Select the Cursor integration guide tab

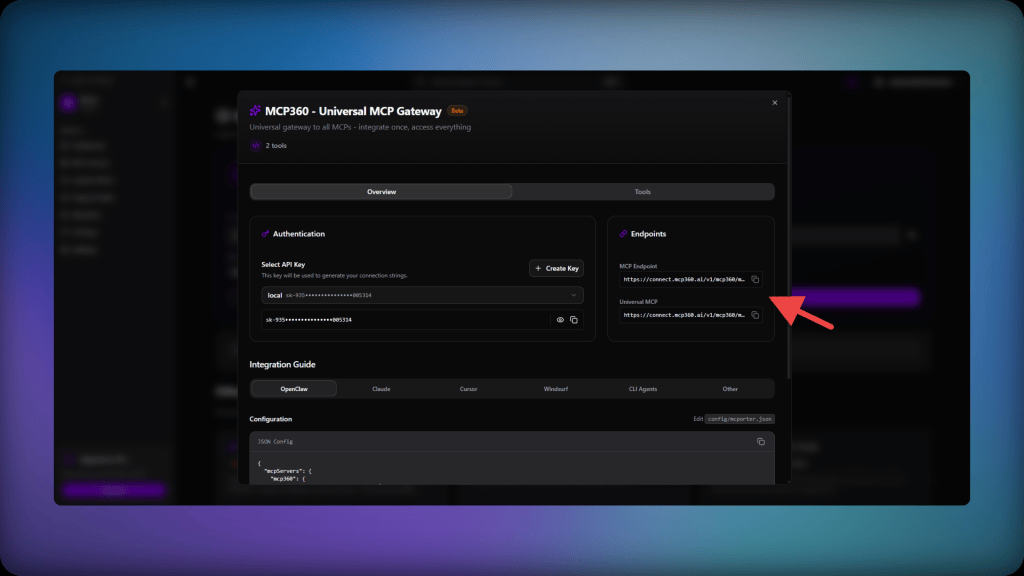click(x=468, y=389)
